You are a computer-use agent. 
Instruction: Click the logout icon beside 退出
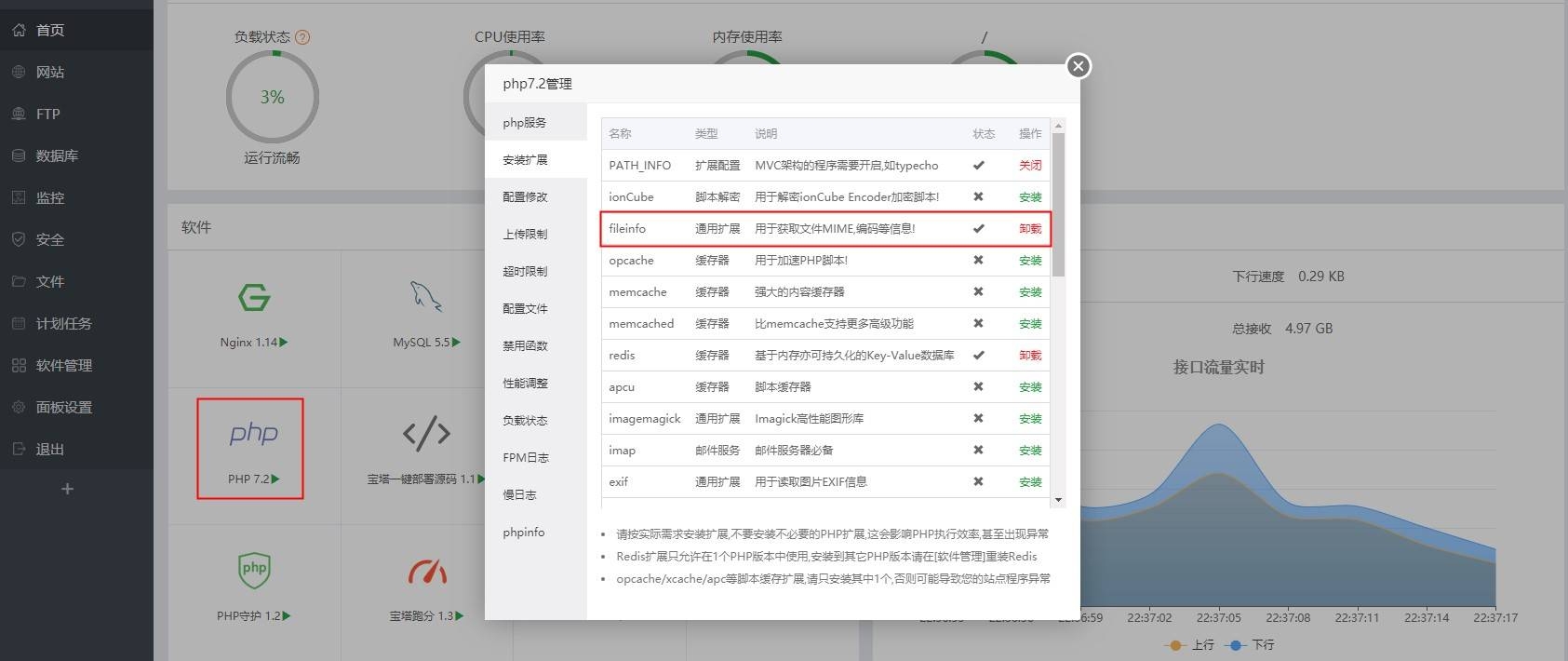click(19, 449)
